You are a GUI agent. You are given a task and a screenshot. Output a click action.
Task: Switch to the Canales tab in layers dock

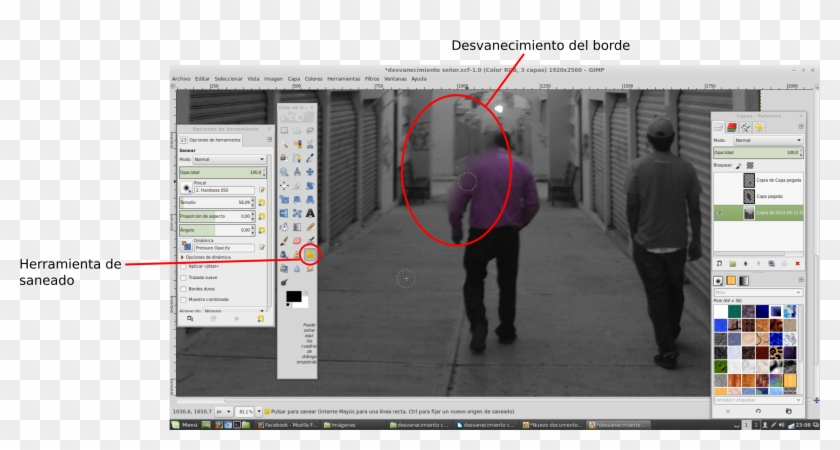pos(732,128)
